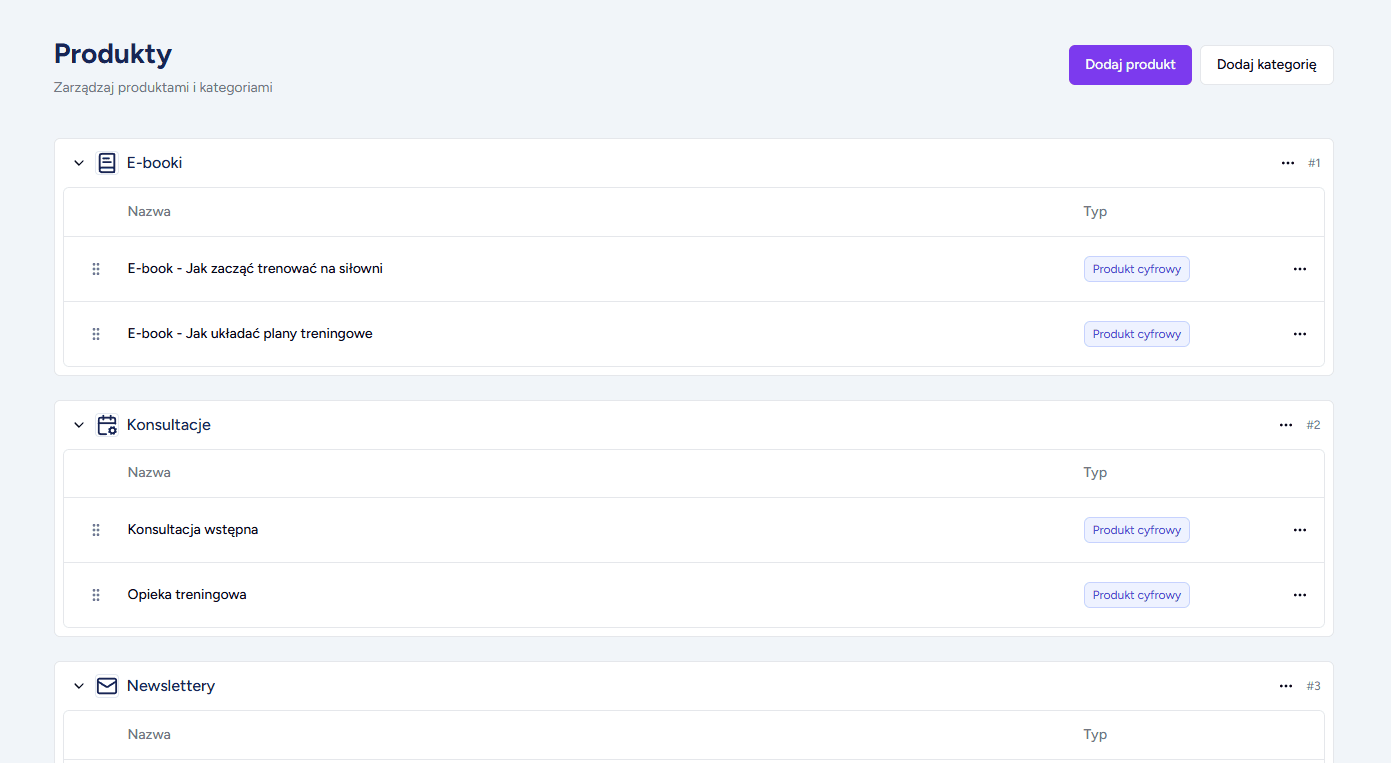This screenshot has width=1391, height=763.
Task: Collapse the Newslettery category
Action: (x=79, y=686)
